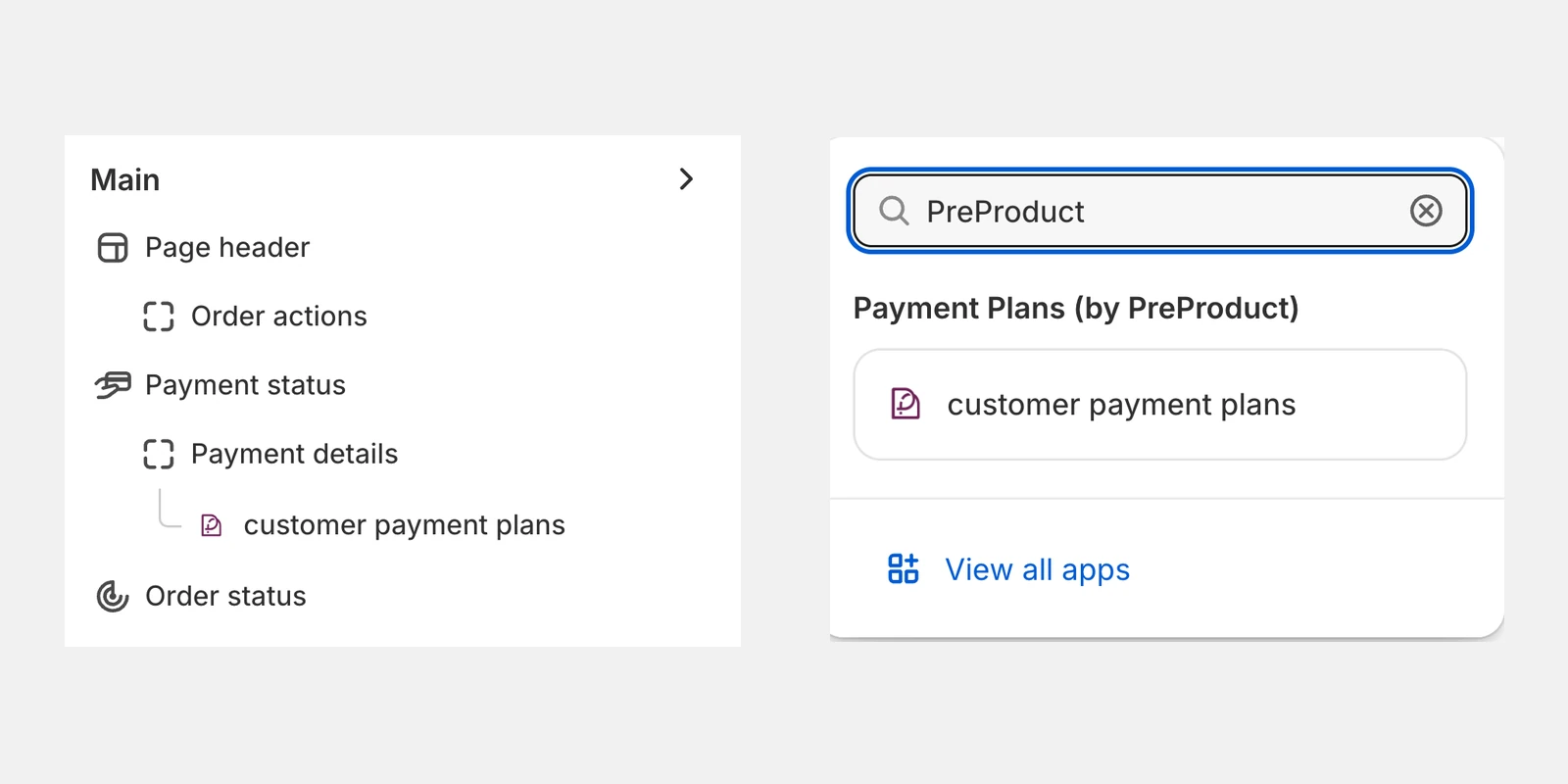The image size is (1568, 784).
Task: Click the Payment Plans (by PreProduct) heading
Action: [x=1076, y=309]
